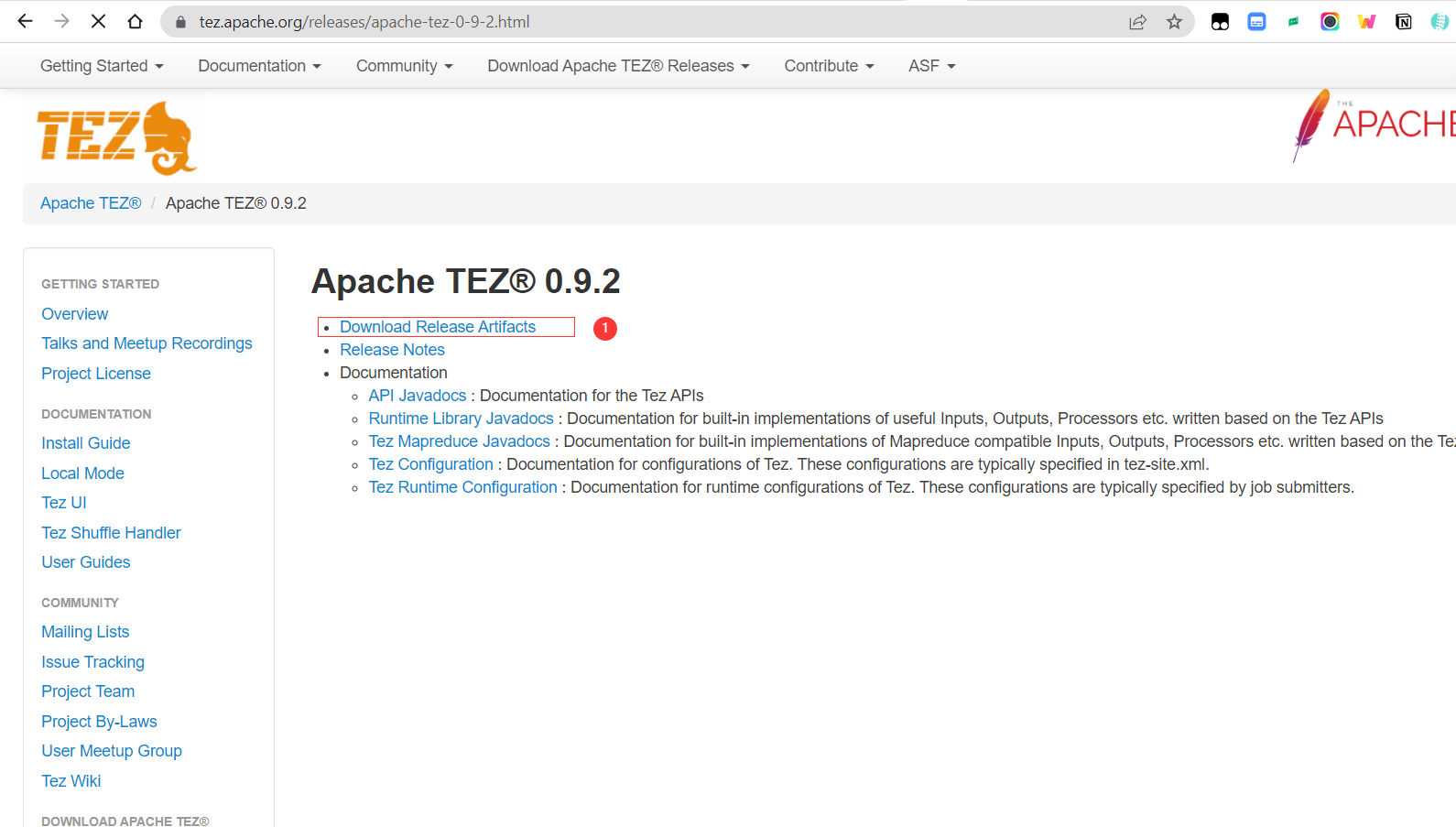Viewport: 1456px width, 827px height.
Task: Open the browser home page
Action: tap(135, 21)
